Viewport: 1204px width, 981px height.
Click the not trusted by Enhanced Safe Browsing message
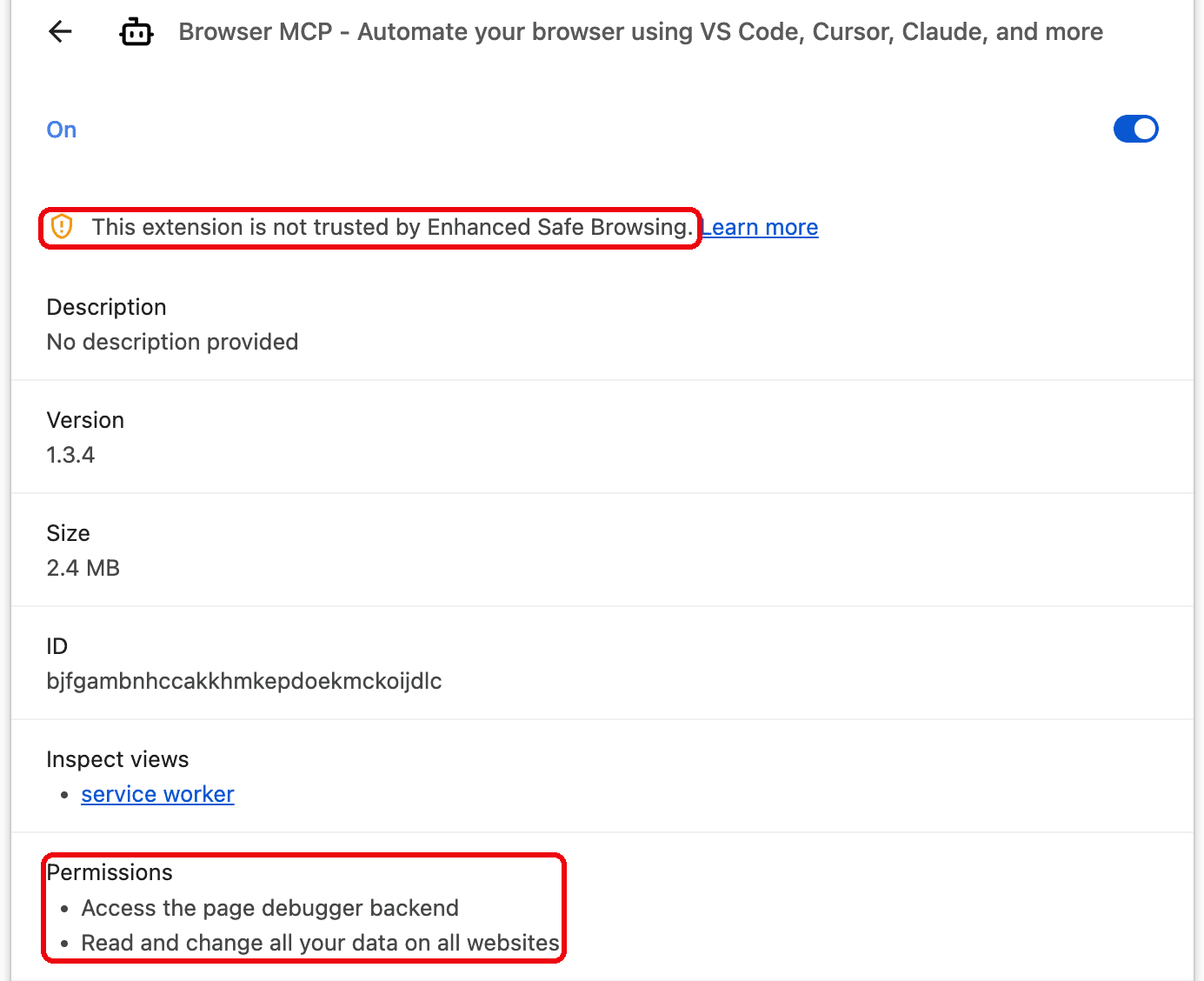(x=393, y=227)
